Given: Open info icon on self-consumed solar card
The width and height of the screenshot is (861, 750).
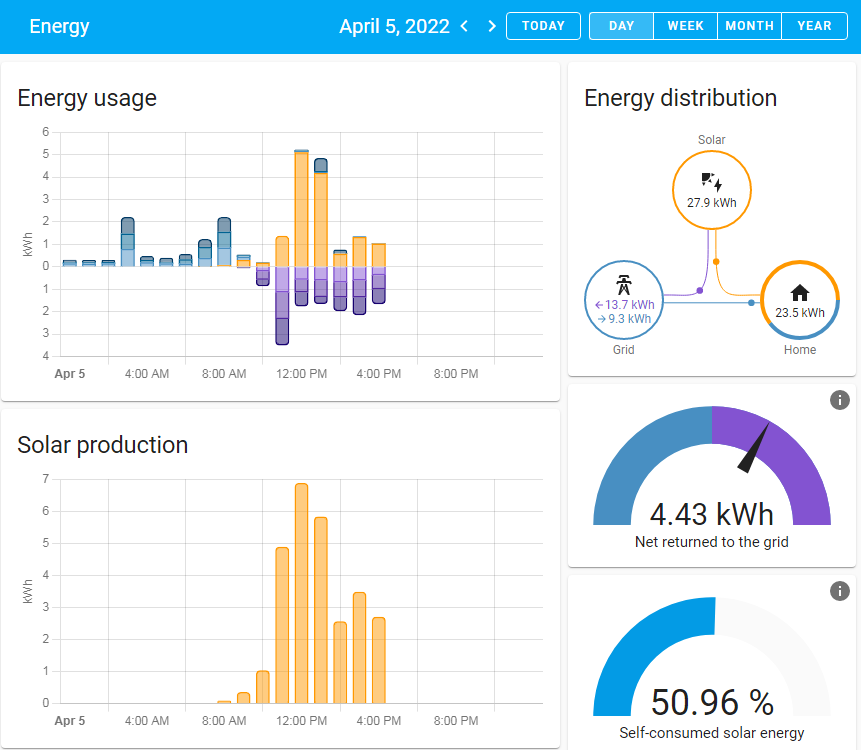Looking at the screenshot, I should [840, 591].
